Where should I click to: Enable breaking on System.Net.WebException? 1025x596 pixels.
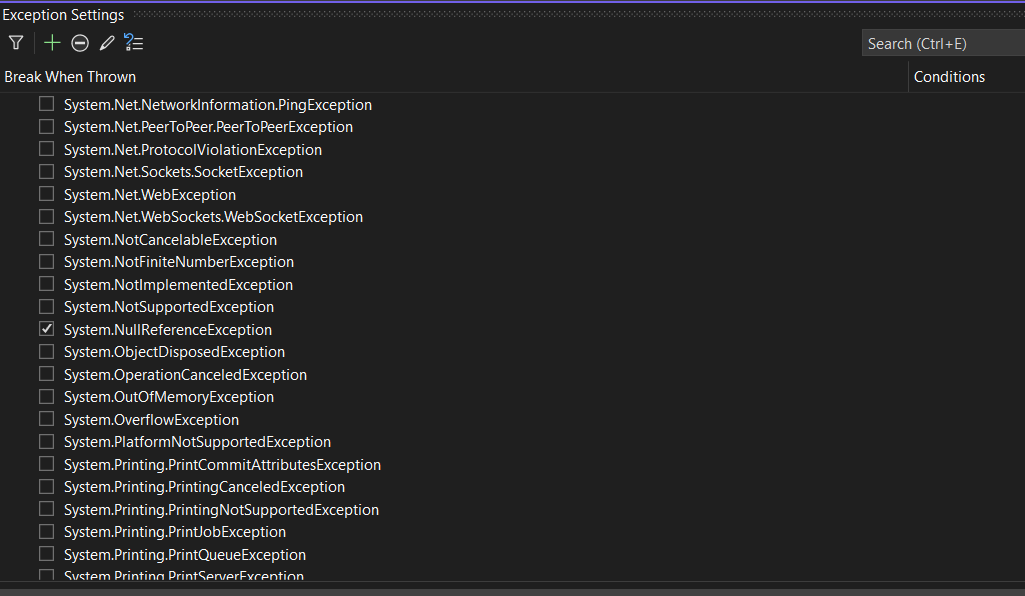(46, 194)
